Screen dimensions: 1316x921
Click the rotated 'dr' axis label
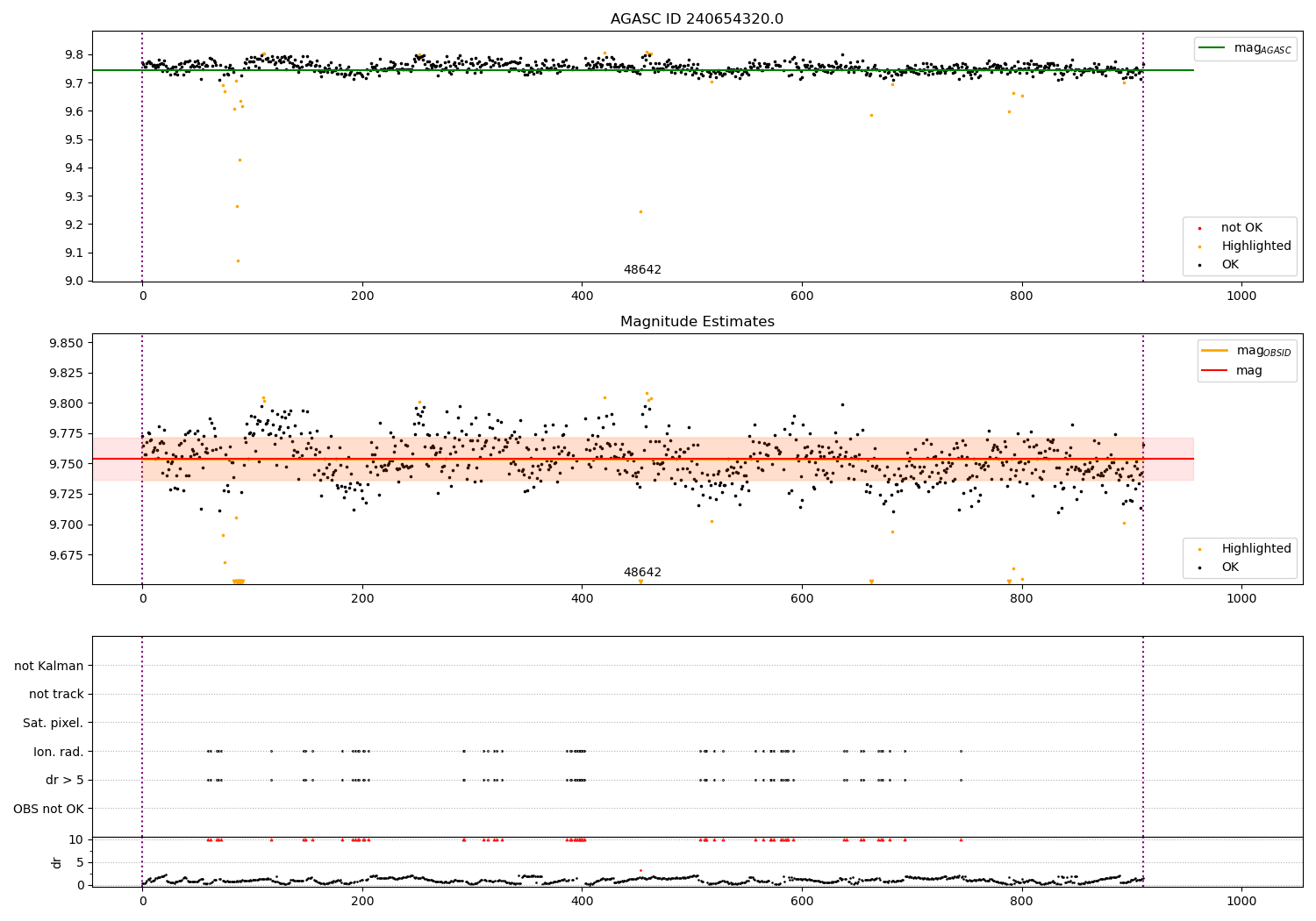point(57,862)
